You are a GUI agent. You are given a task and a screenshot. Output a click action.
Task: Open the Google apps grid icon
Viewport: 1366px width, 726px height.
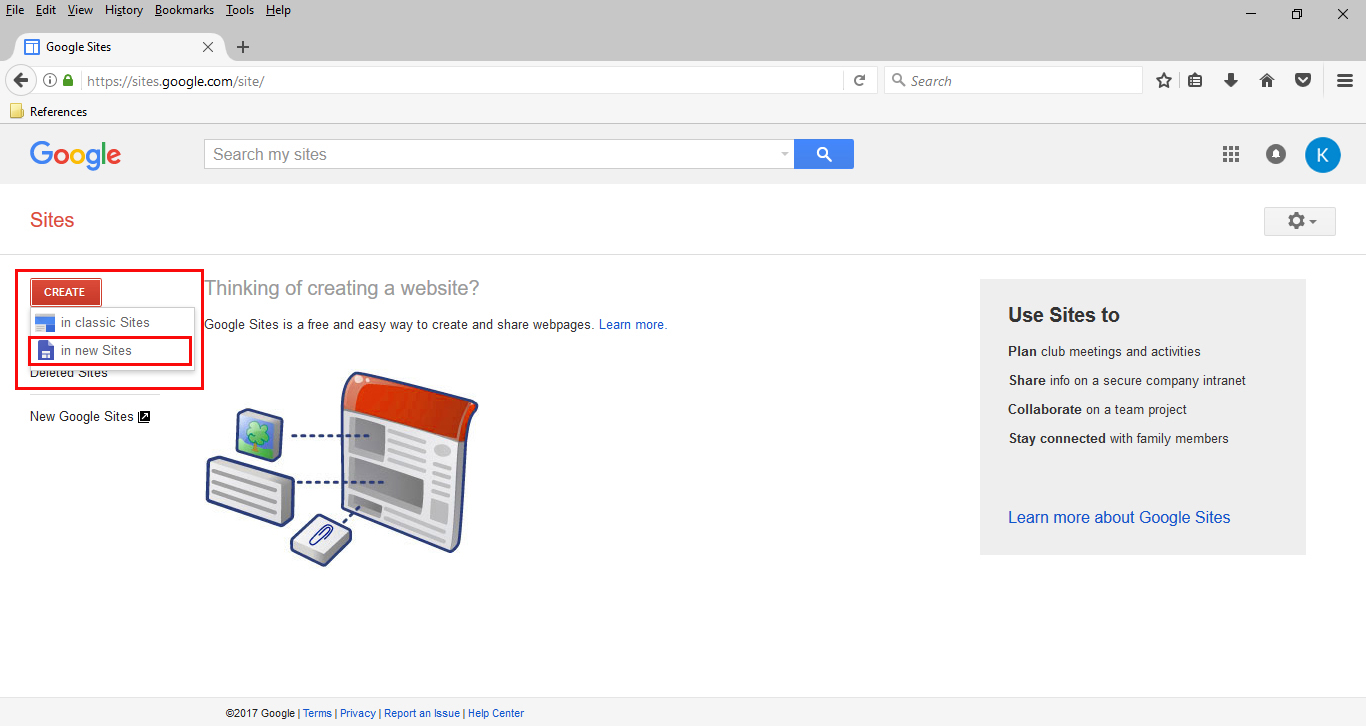point(1231,154)
